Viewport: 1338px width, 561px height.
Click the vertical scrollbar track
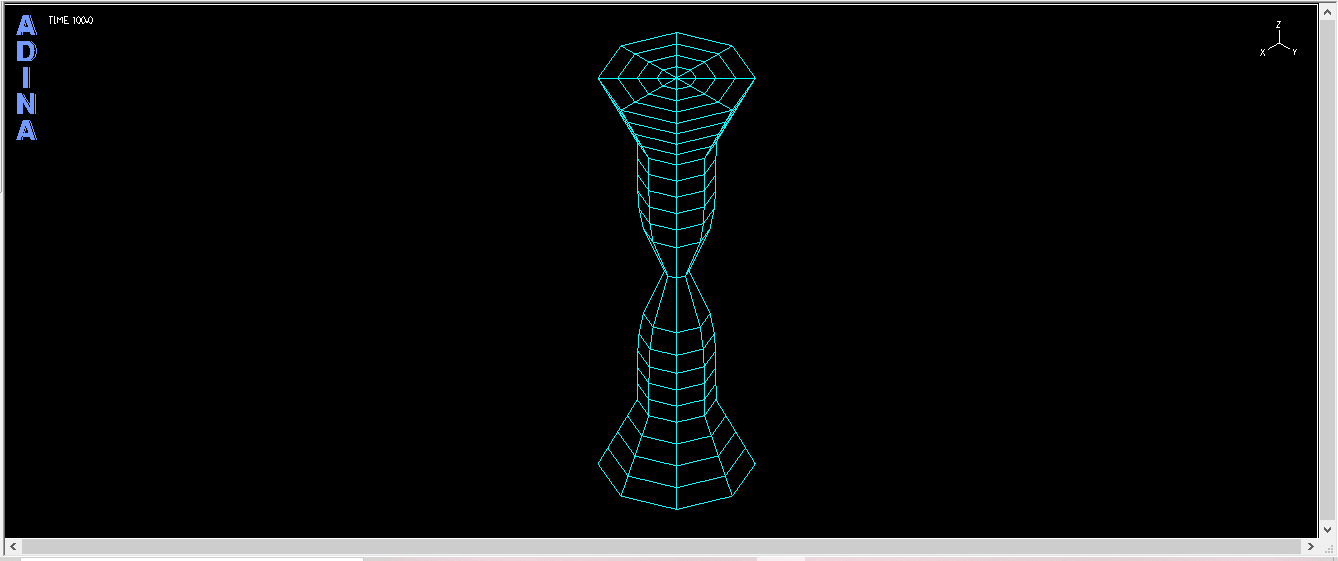(x=1329, y=271)
